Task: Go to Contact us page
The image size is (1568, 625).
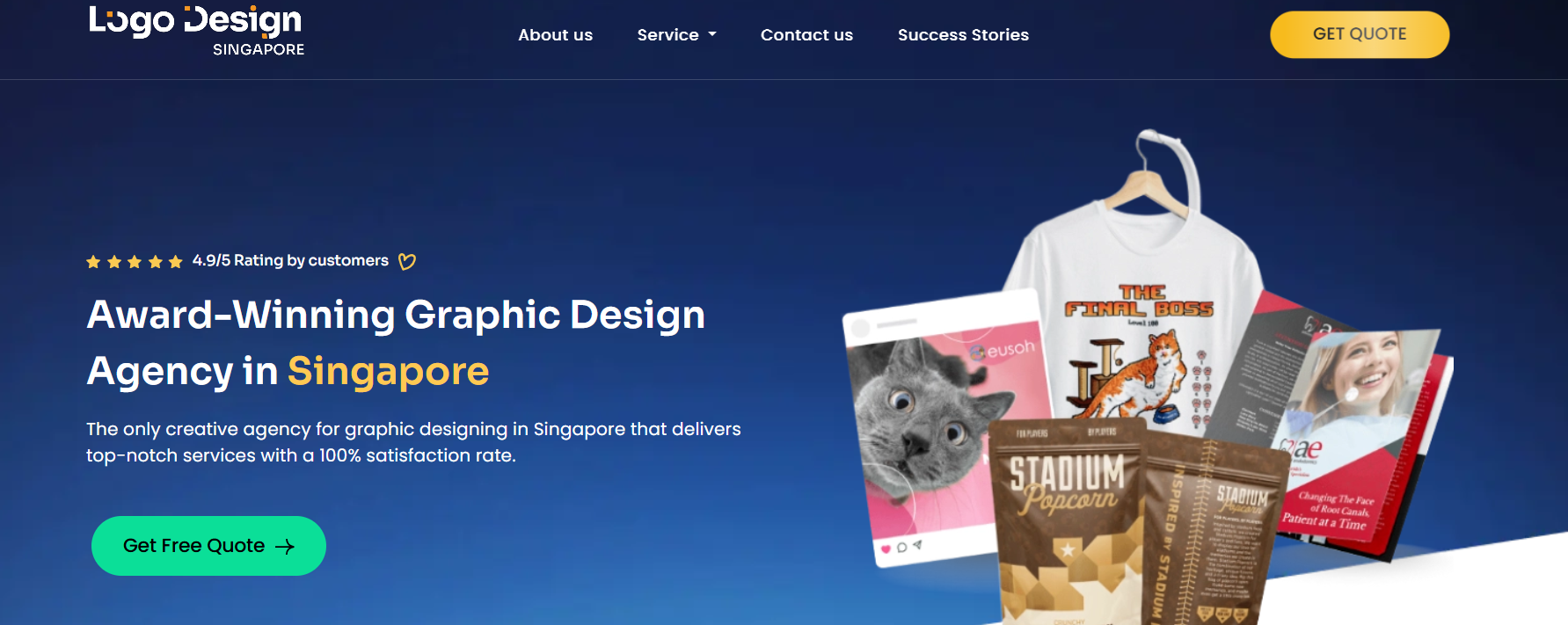Action: coord(806,35)
